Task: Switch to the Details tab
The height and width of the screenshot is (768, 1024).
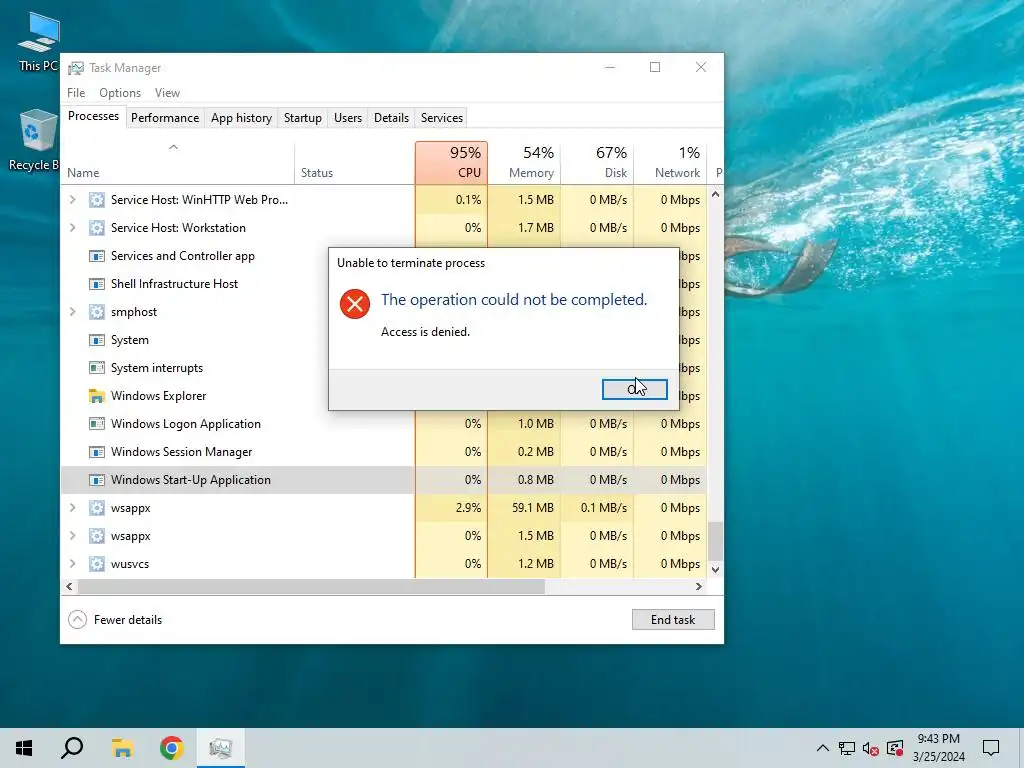Action: (x=391, y=118)
